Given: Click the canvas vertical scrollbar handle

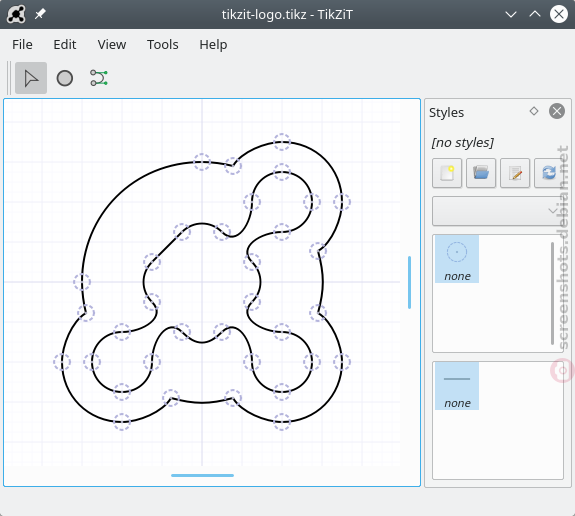Looking at the screenshot, I should coord(410,282).
